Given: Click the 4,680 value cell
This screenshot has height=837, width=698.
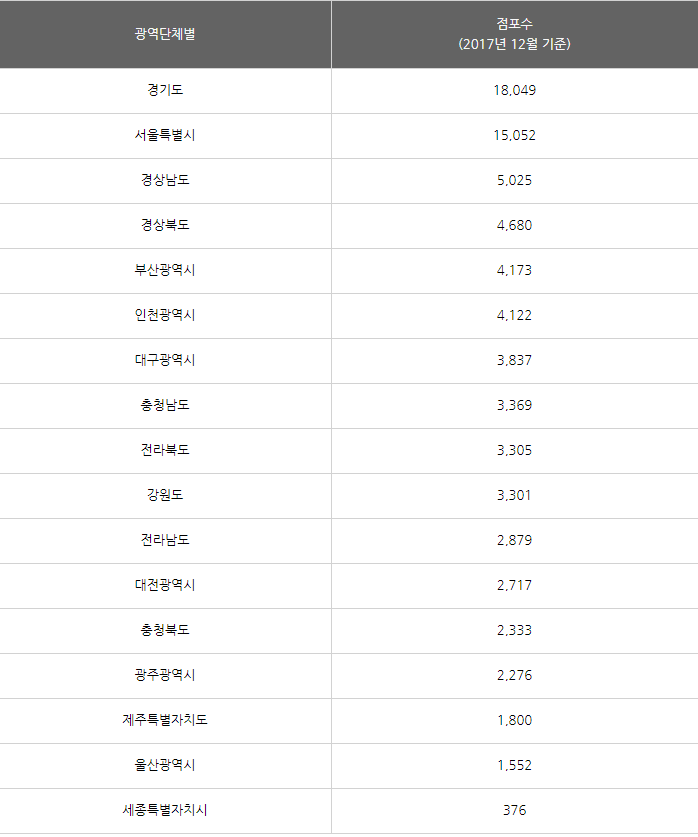Looking at the screenshot, I should [x=514, y=225].
